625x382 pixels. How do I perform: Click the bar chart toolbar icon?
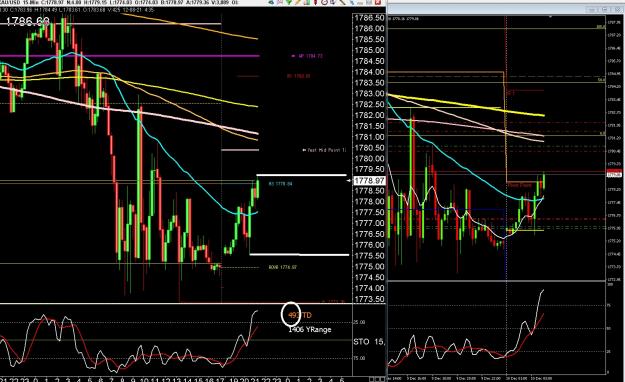pos(307,2)
